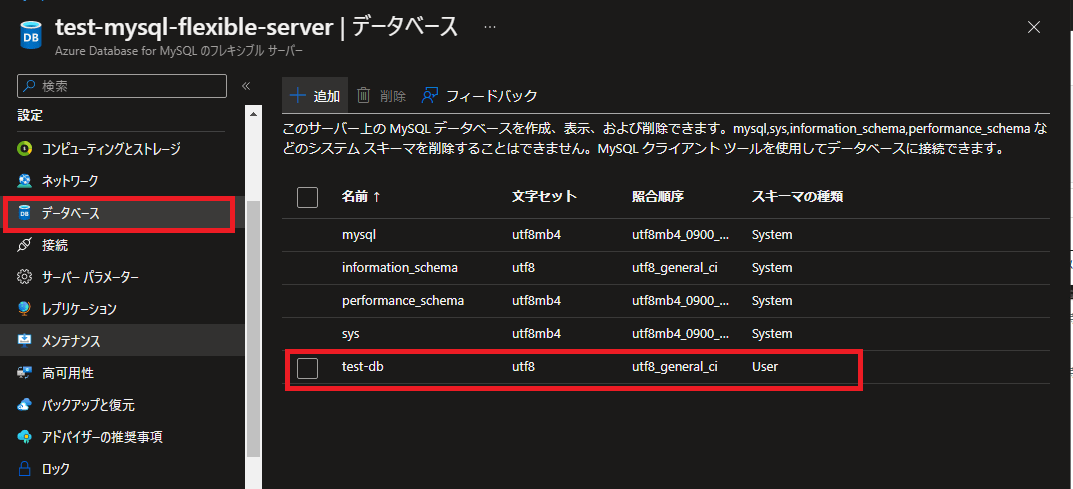Toggle the select-all header checkbox
Screen dimensions: 1073x489
307,197
